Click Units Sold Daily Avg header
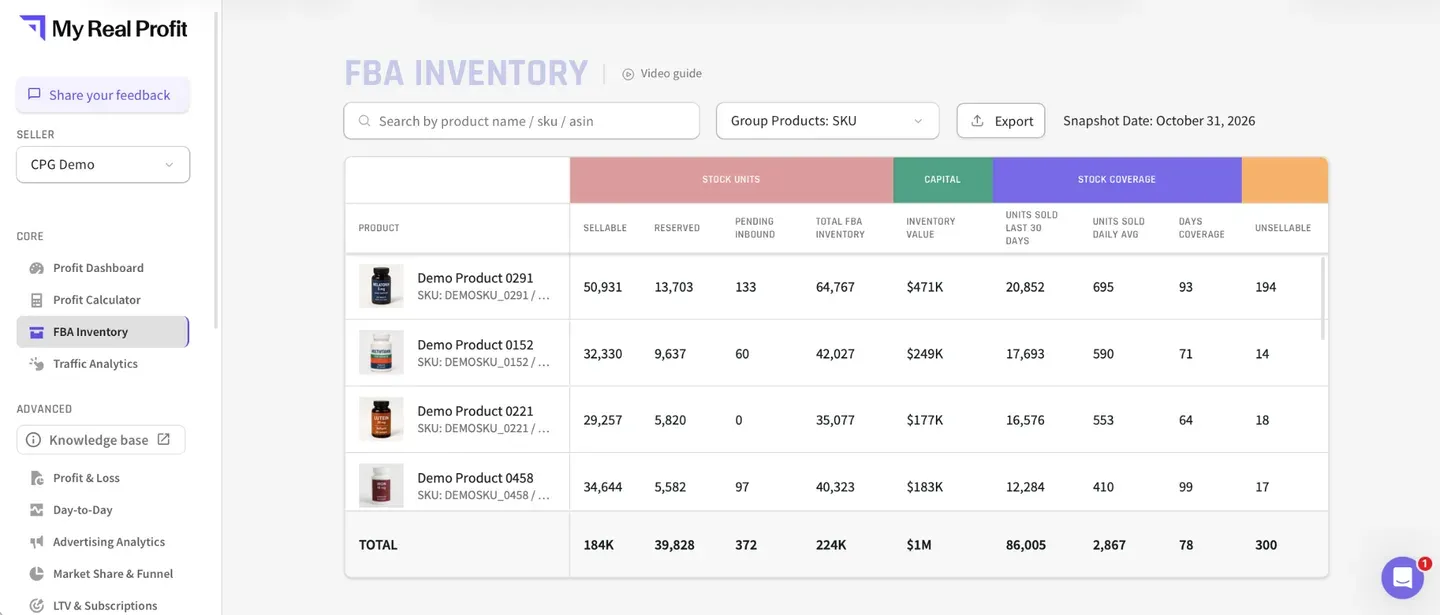Image resolution: width=1440 pixels, height=615 pixels. pos(1119,228)
